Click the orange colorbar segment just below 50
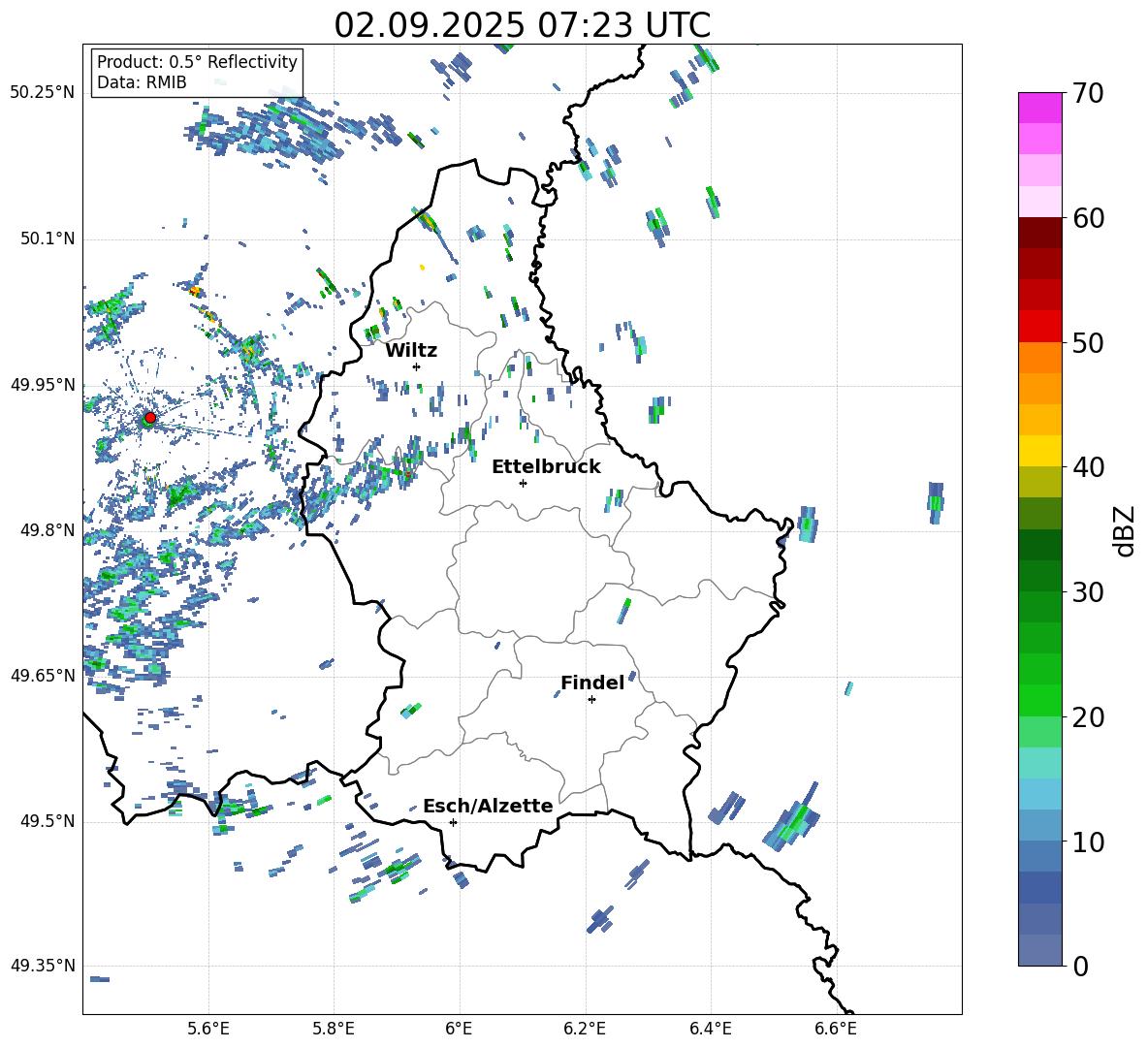Screen dimensions: 1148x1048 pos(1039,357)
